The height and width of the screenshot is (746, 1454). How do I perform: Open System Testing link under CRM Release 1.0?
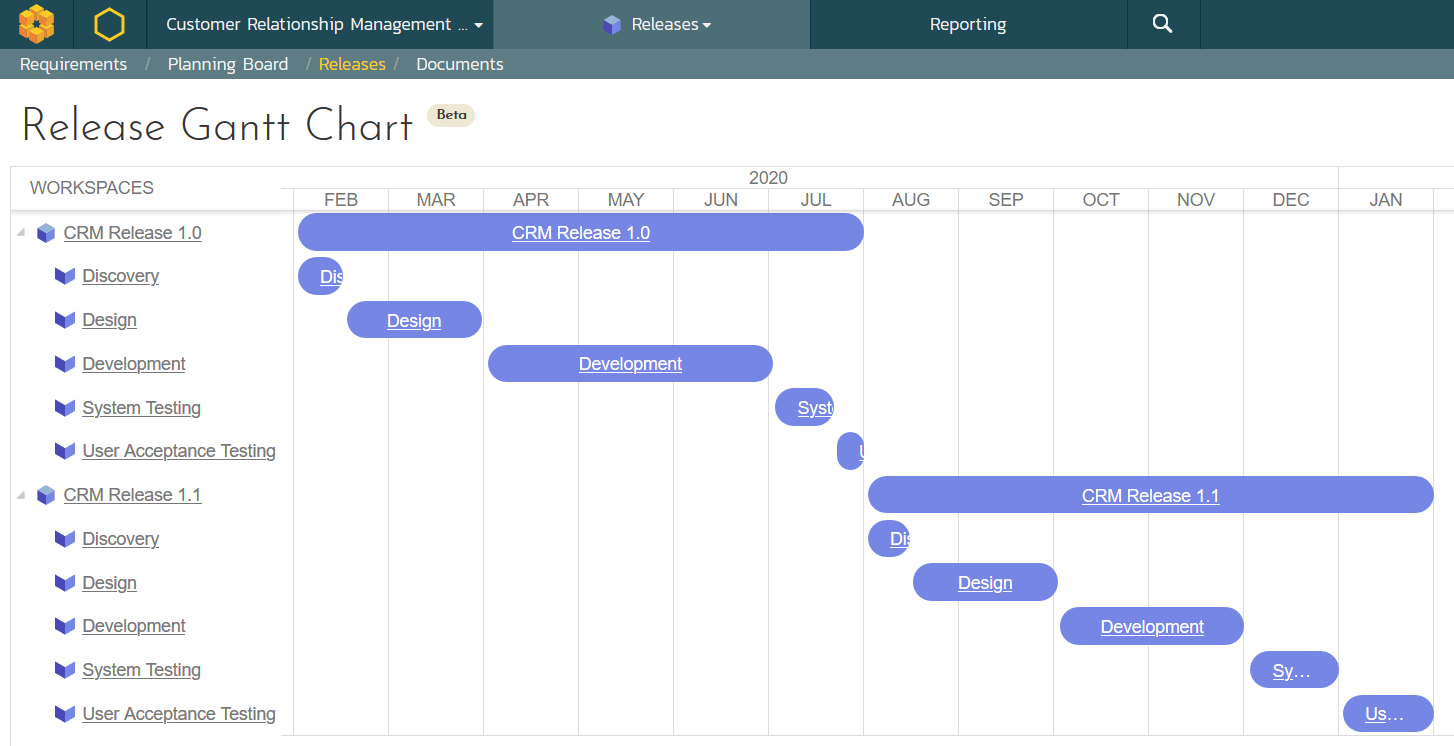pyautogui.click(x=141, y=408)
